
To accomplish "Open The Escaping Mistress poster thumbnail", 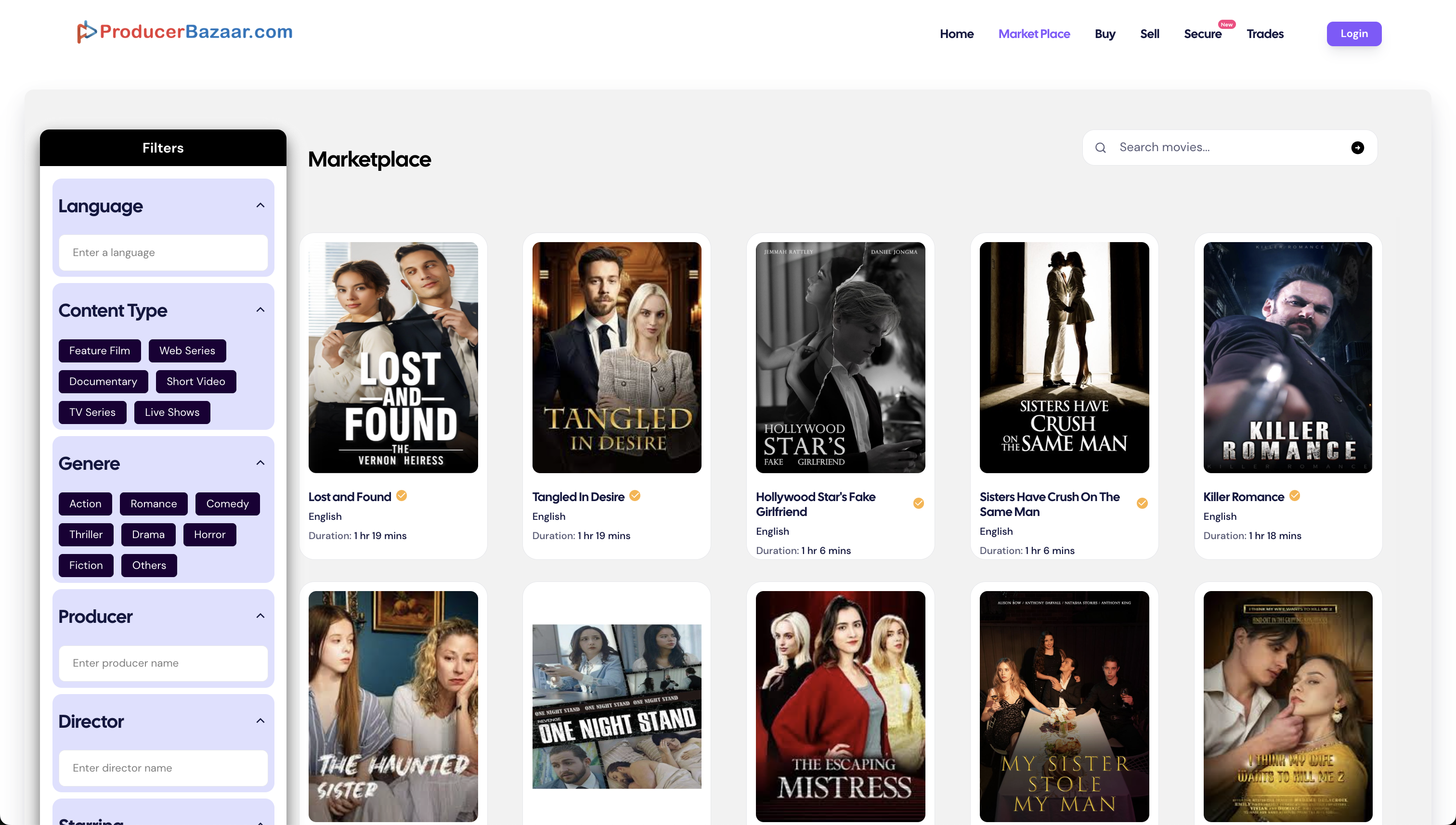I will tap(840, 706).
